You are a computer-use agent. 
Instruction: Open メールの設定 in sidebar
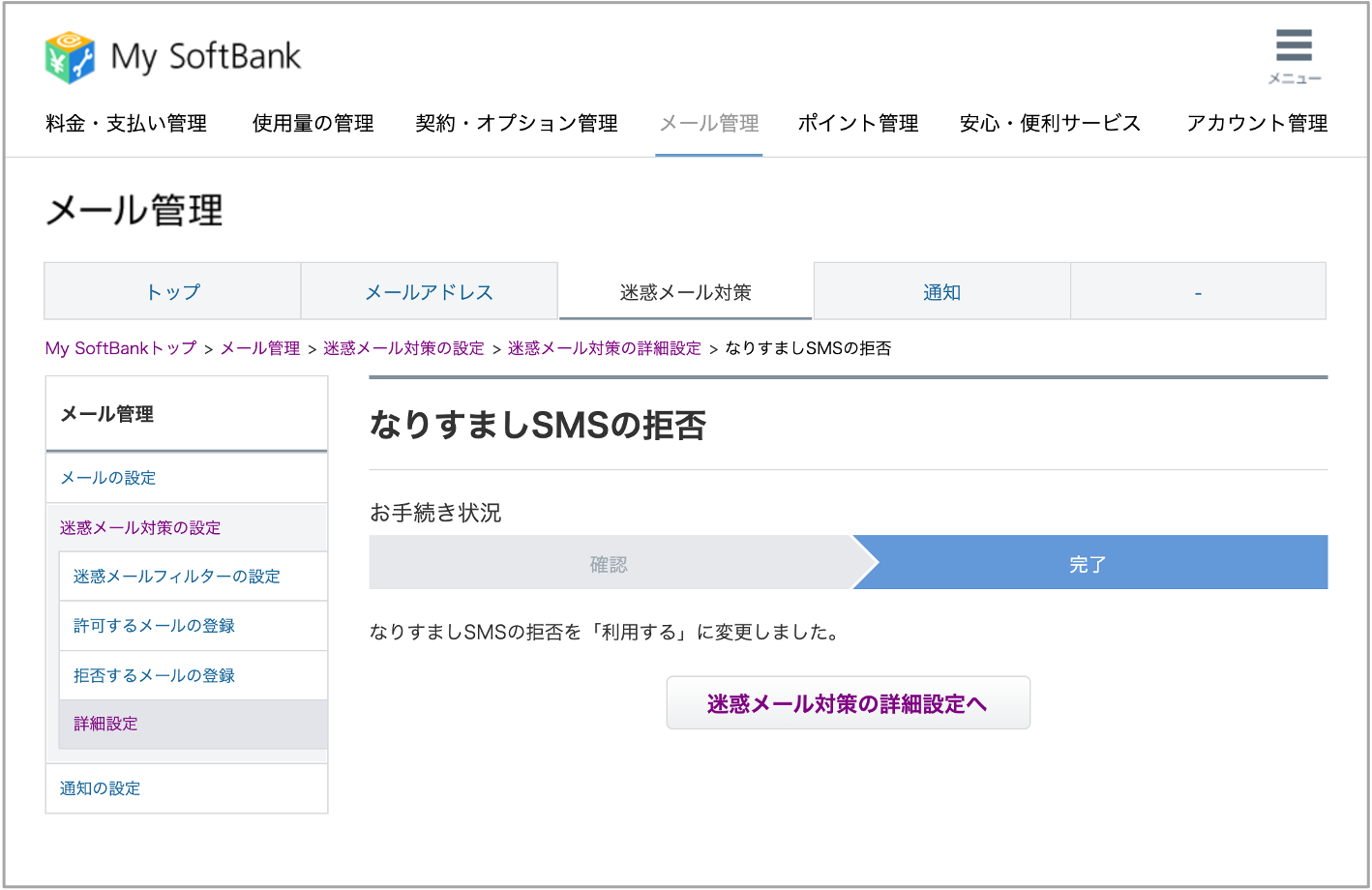click(108, 478)
